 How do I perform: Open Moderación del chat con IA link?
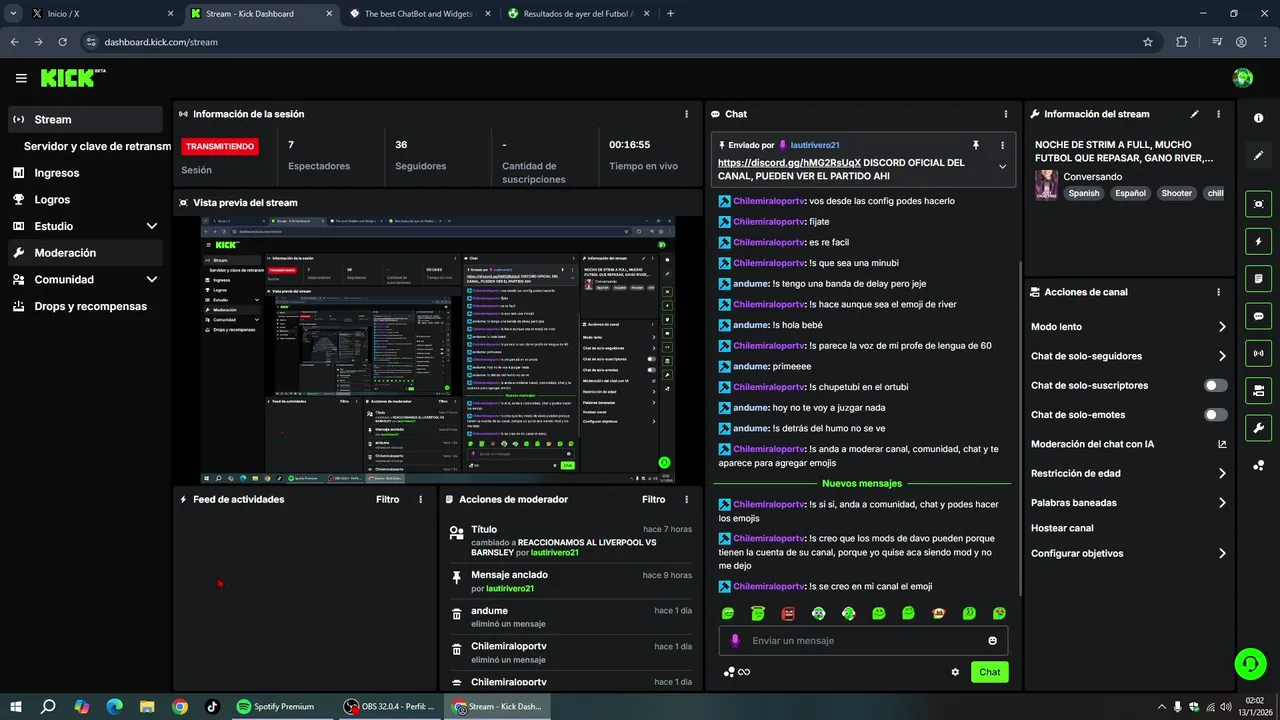pyautogui.click(x=1128, y=444)
